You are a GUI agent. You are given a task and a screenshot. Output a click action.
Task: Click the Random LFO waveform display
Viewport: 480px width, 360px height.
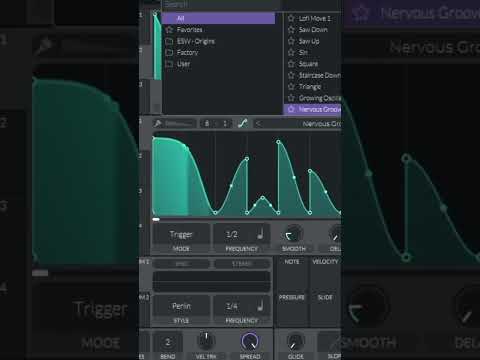click(211, 282)
